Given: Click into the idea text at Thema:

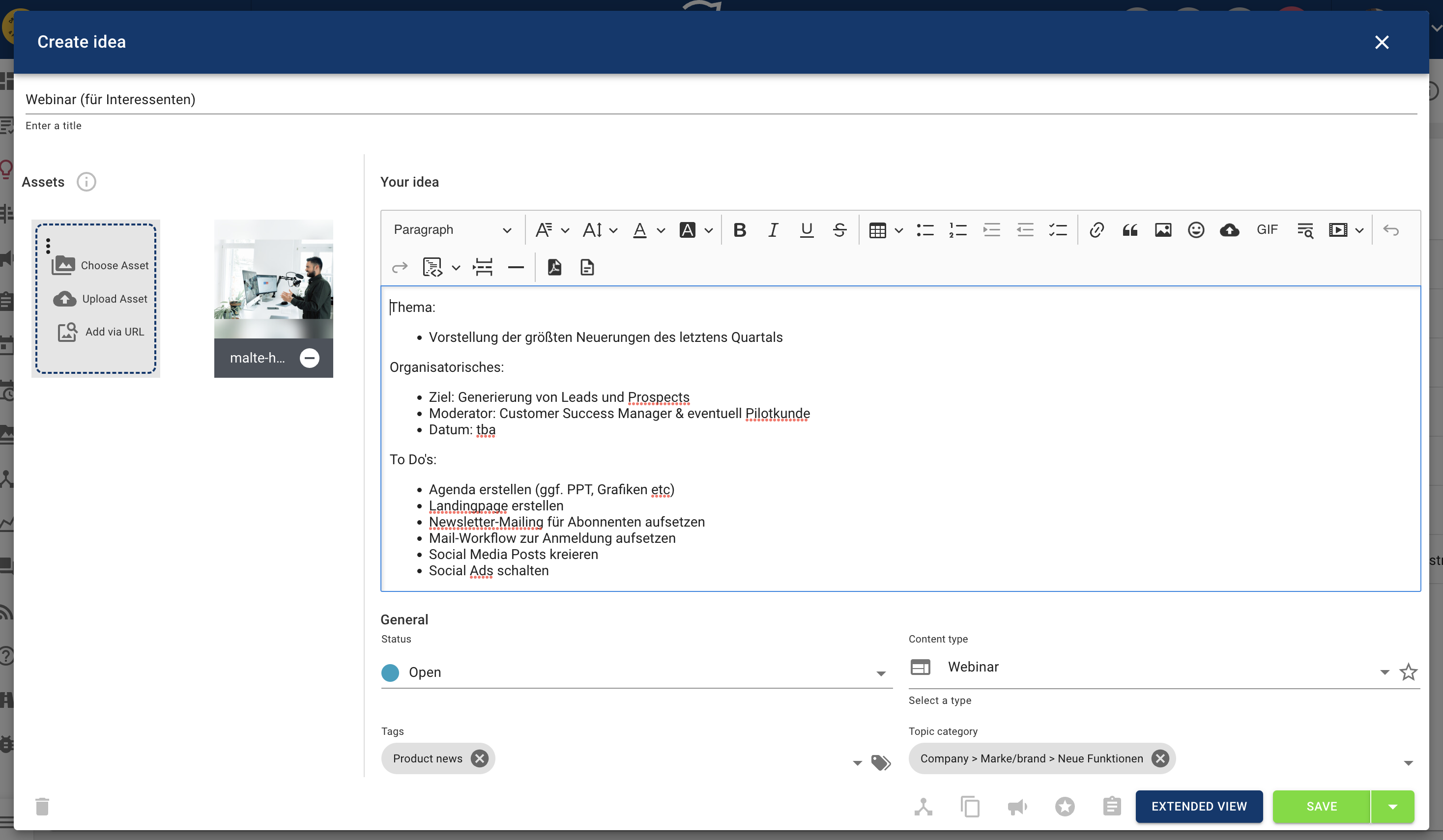Looking at the screenshot, I should coord(412,308).
